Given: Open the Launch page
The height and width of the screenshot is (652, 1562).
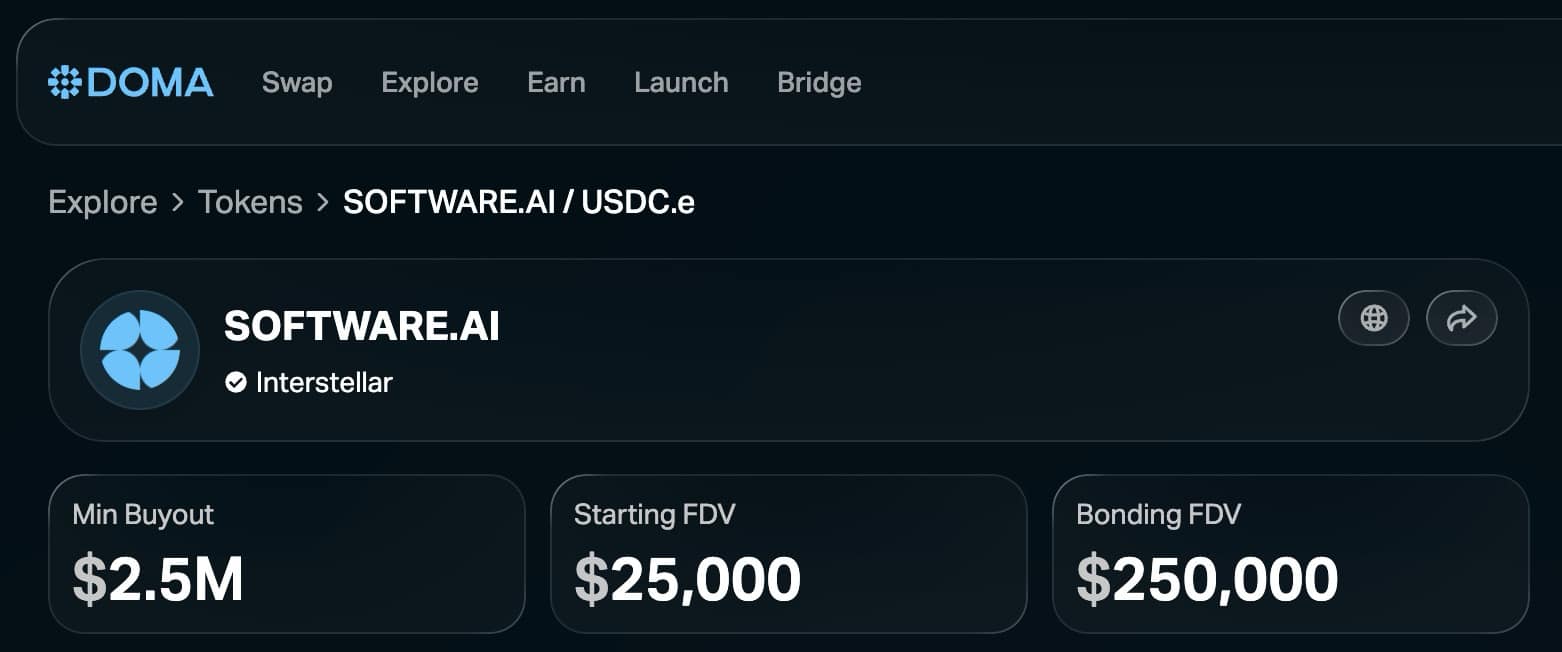Looking at the screenshot, I should (x=680, y=83).
